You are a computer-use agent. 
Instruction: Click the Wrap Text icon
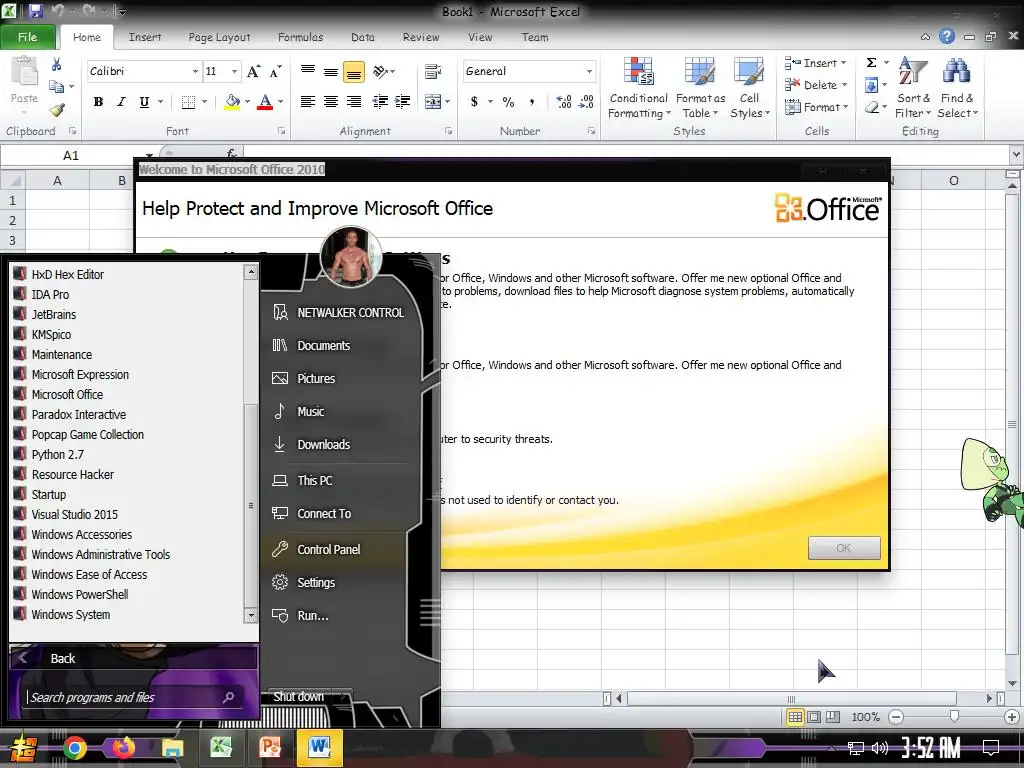tap(432, 71)
